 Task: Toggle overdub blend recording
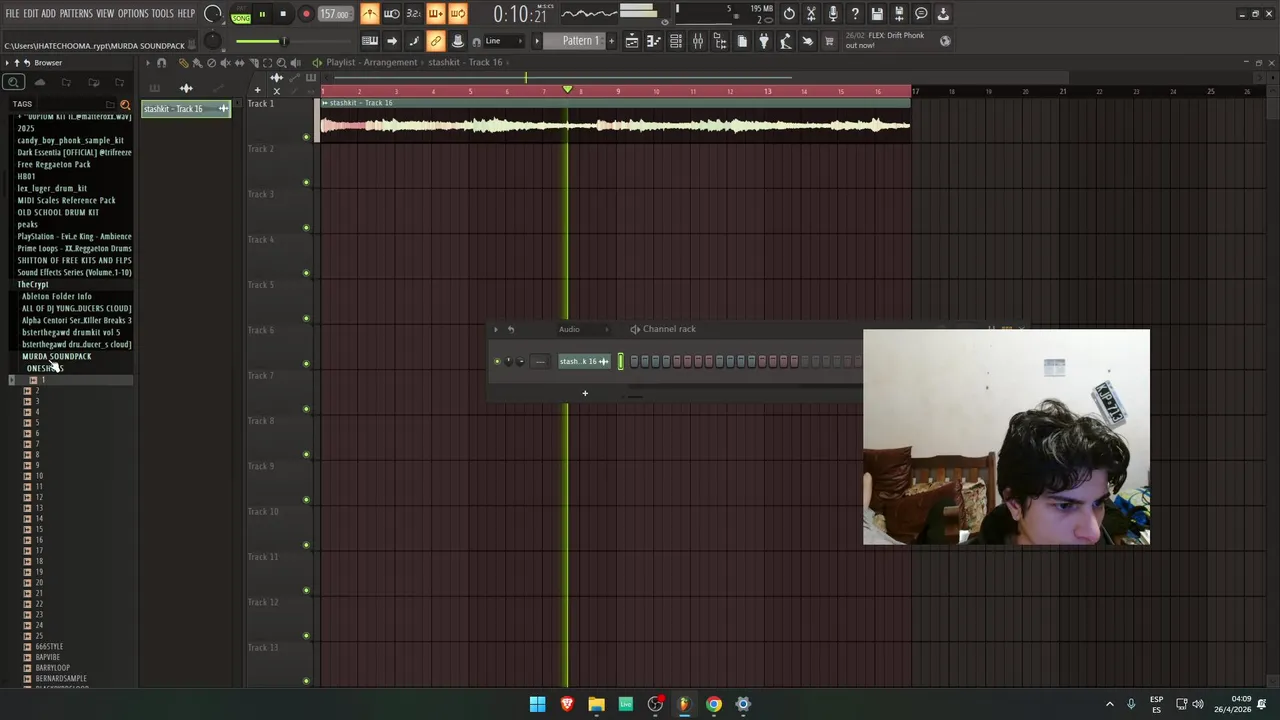435,14
